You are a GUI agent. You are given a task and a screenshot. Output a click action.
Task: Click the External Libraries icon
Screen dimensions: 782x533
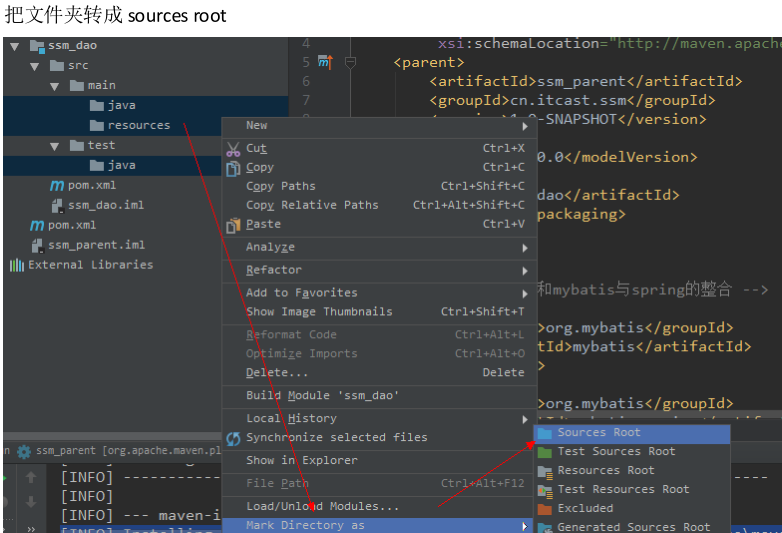pos(16,265)
